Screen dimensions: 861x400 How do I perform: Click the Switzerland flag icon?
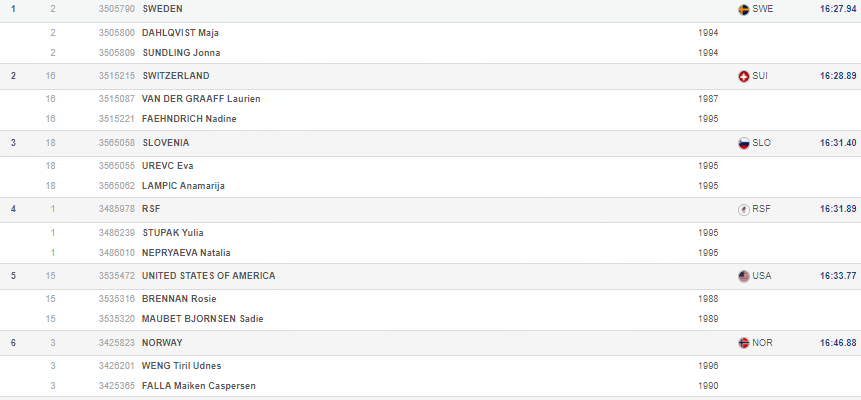[743, 76]
